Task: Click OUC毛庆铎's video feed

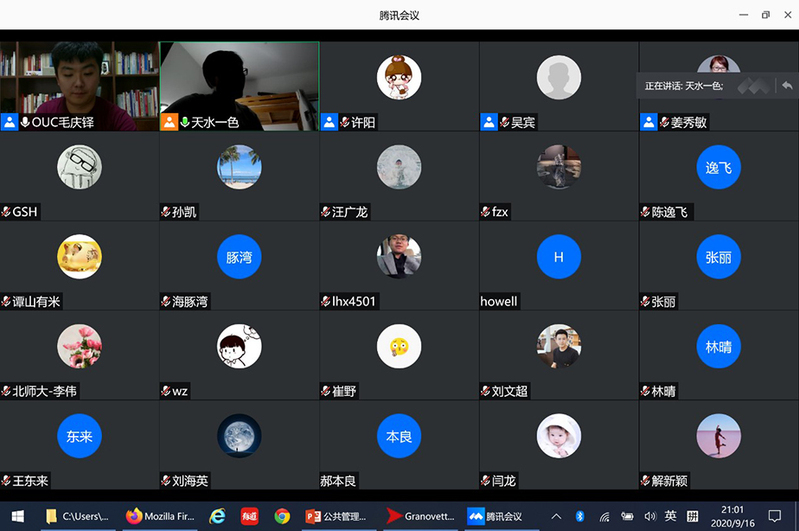Action: [79, 78]
